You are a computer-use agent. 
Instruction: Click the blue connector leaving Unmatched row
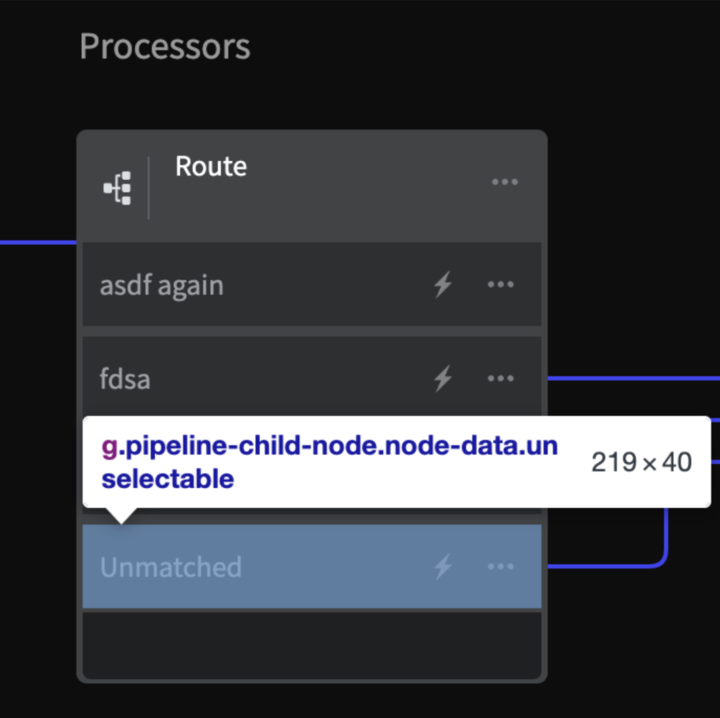tap(606, 567)
